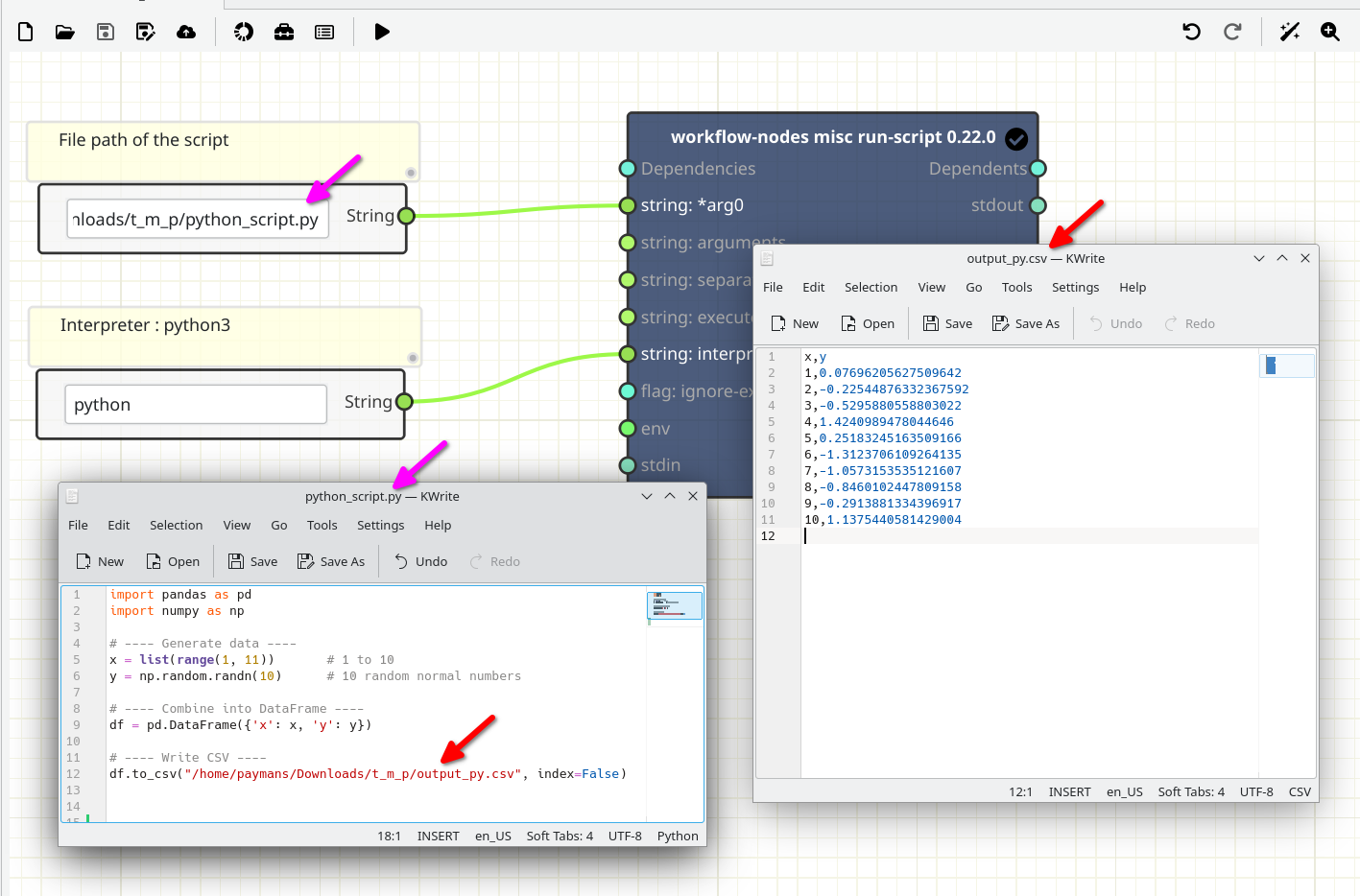1360x896 pixels.
Task: Click the string: *arg0 input port
Action: tap(628, 205)
